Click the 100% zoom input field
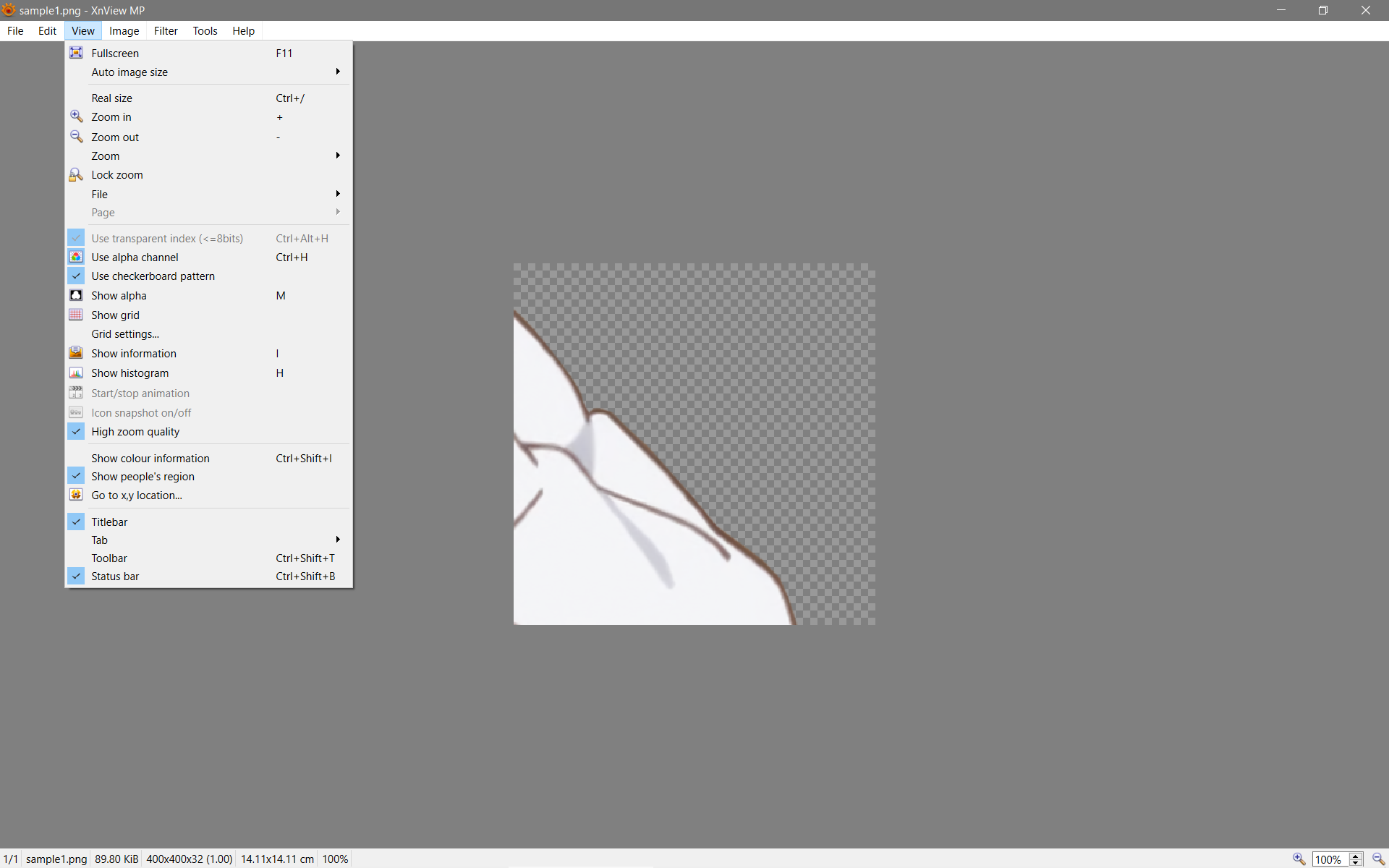 (x=1329, y=859)
